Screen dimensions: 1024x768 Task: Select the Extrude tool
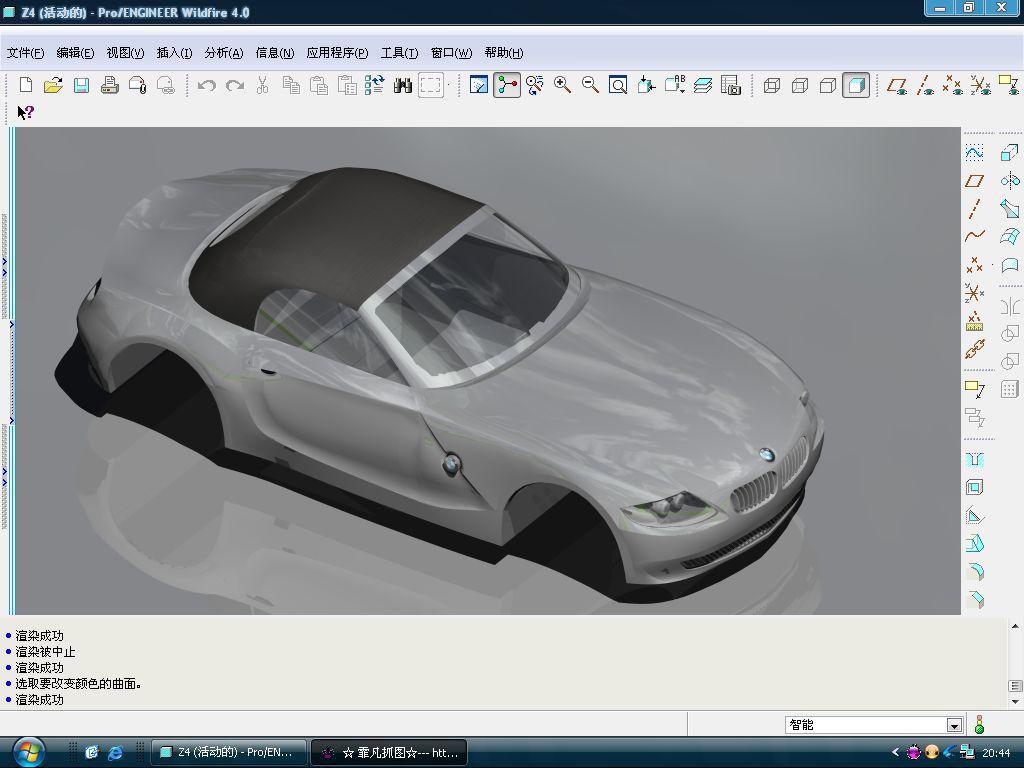[1010, 153]
